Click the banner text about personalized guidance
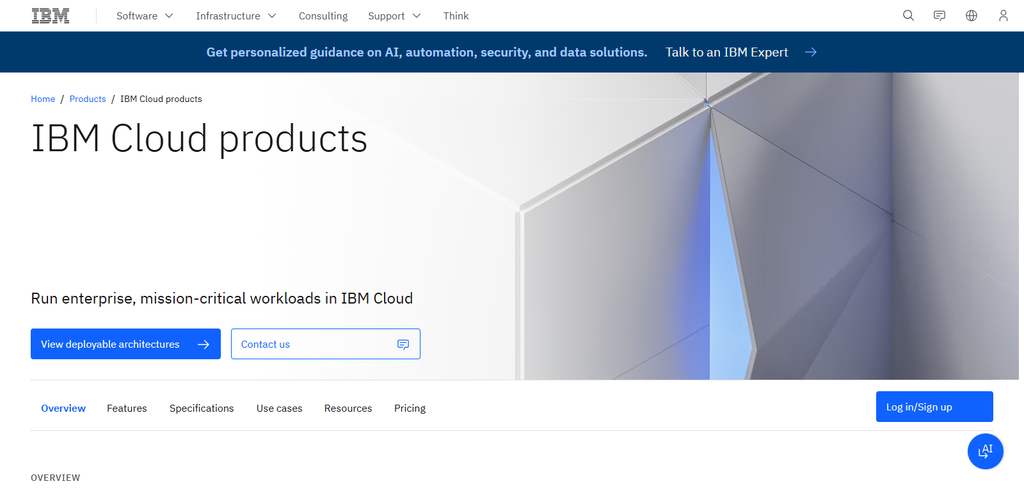This screenshot has width=1024, height=490. [427, 52]
